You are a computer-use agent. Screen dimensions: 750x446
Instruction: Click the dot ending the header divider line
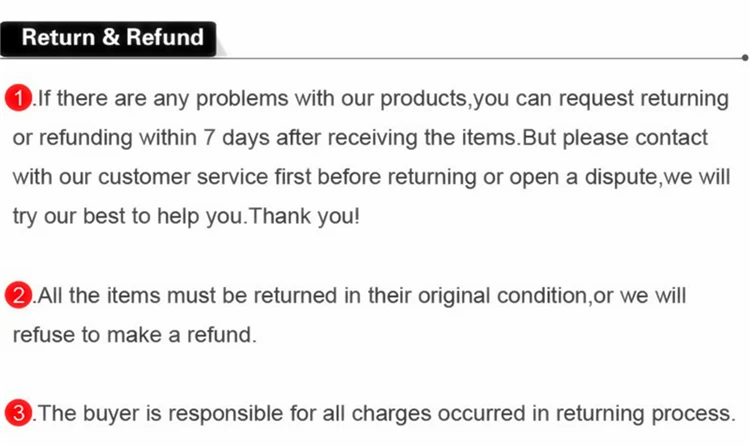pos(745,58)
